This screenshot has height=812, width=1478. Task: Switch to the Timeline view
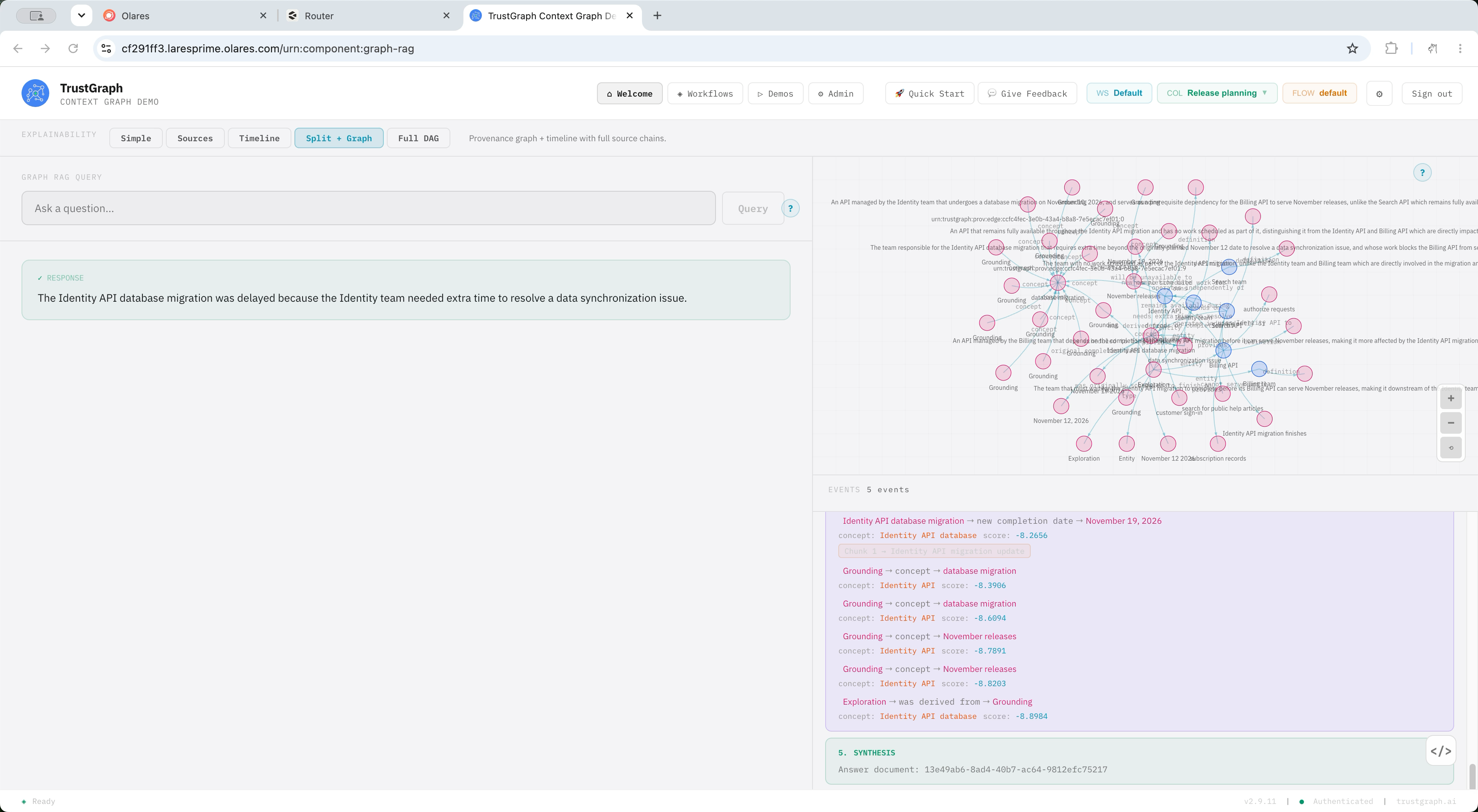pos(259,138)
